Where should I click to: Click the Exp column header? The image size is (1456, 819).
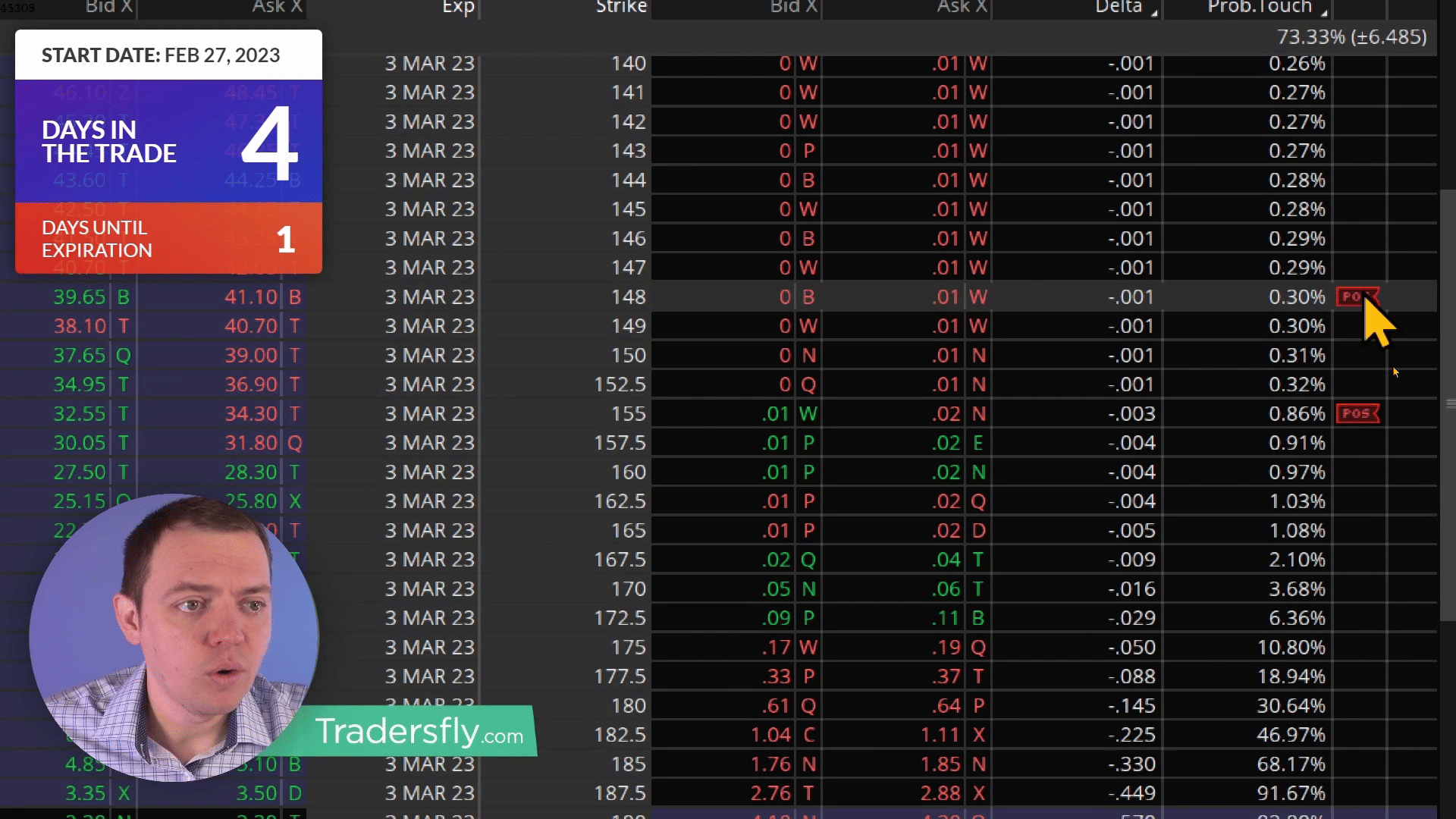(458, 7)
